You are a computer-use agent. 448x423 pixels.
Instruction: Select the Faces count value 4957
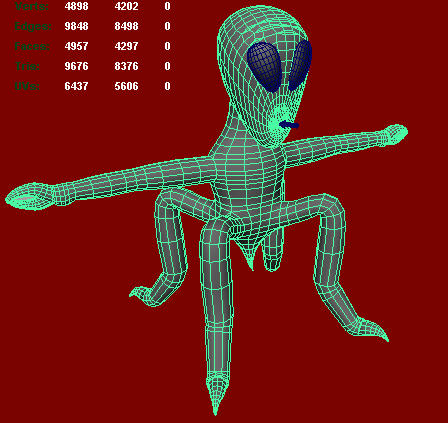coord(76,46)
